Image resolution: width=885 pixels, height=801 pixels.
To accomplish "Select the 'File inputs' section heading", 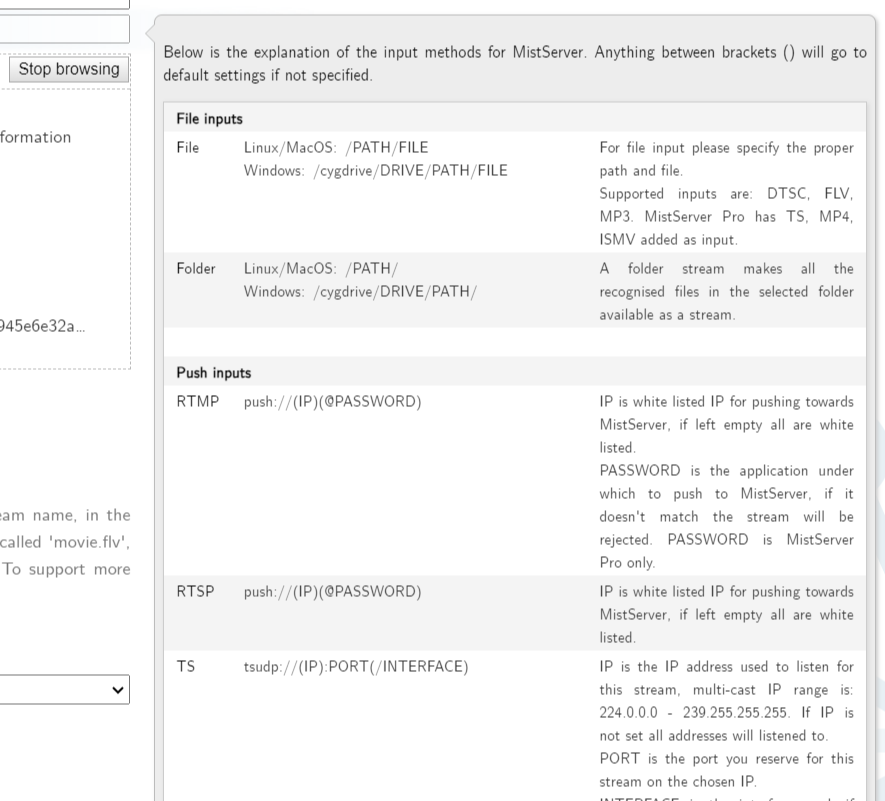I will click(x=209, y=119).
